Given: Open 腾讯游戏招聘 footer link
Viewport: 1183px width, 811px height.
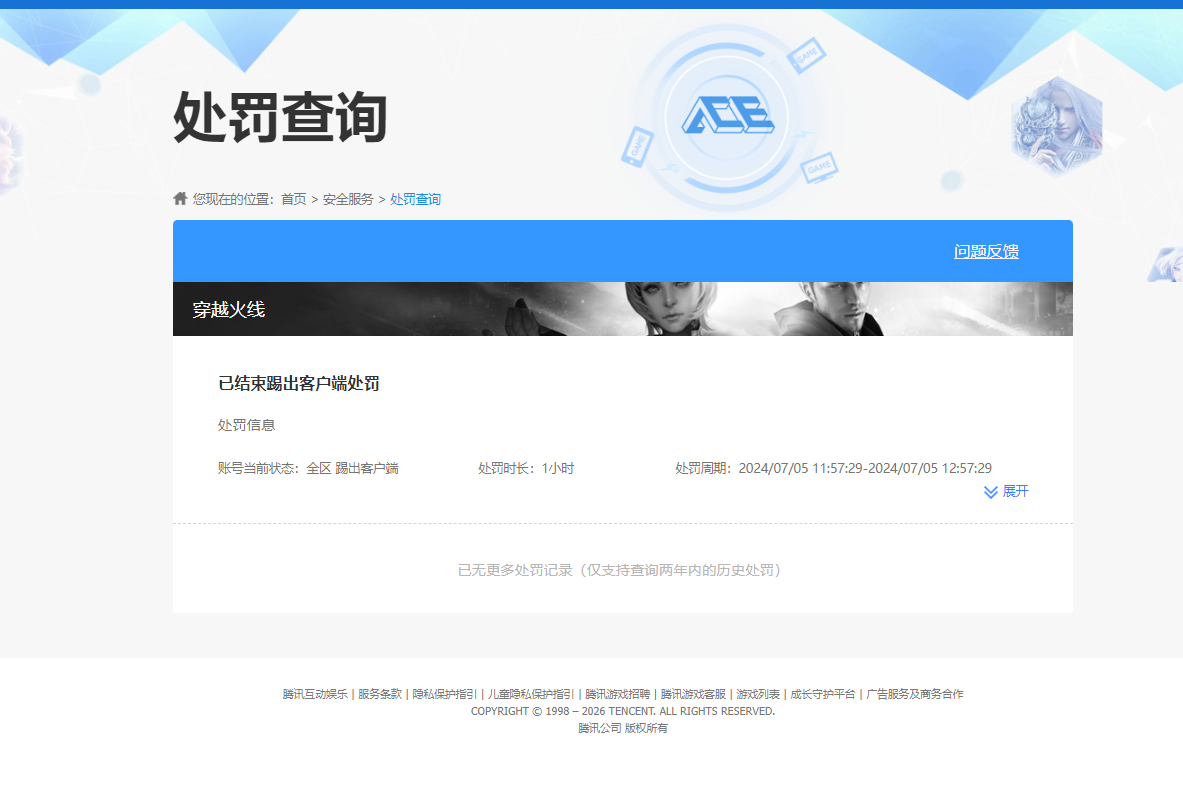Looking at the screenshot, I should point(617,694).
